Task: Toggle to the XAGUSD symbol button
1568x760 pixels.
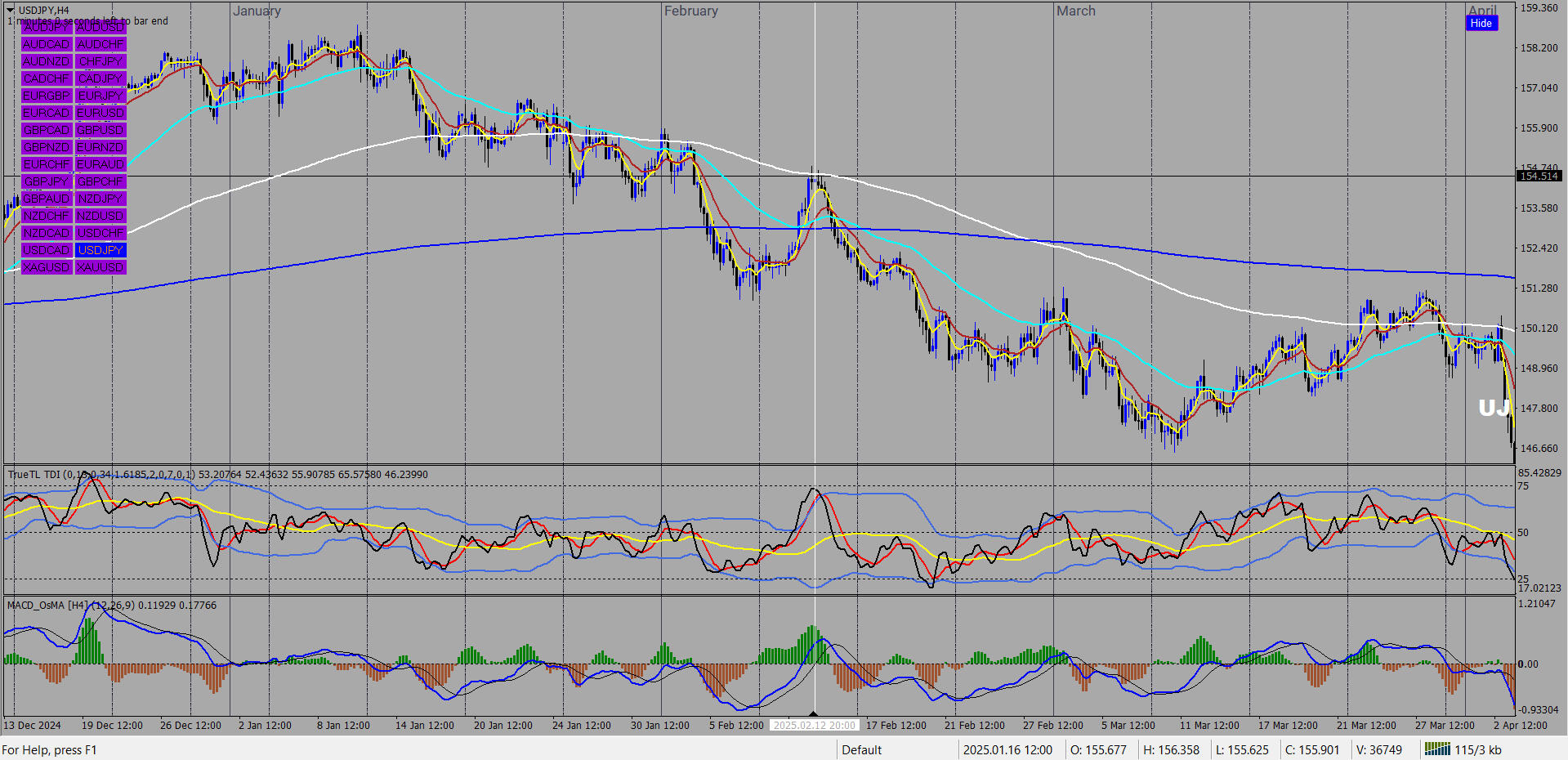Action: (x=46, y=267)
